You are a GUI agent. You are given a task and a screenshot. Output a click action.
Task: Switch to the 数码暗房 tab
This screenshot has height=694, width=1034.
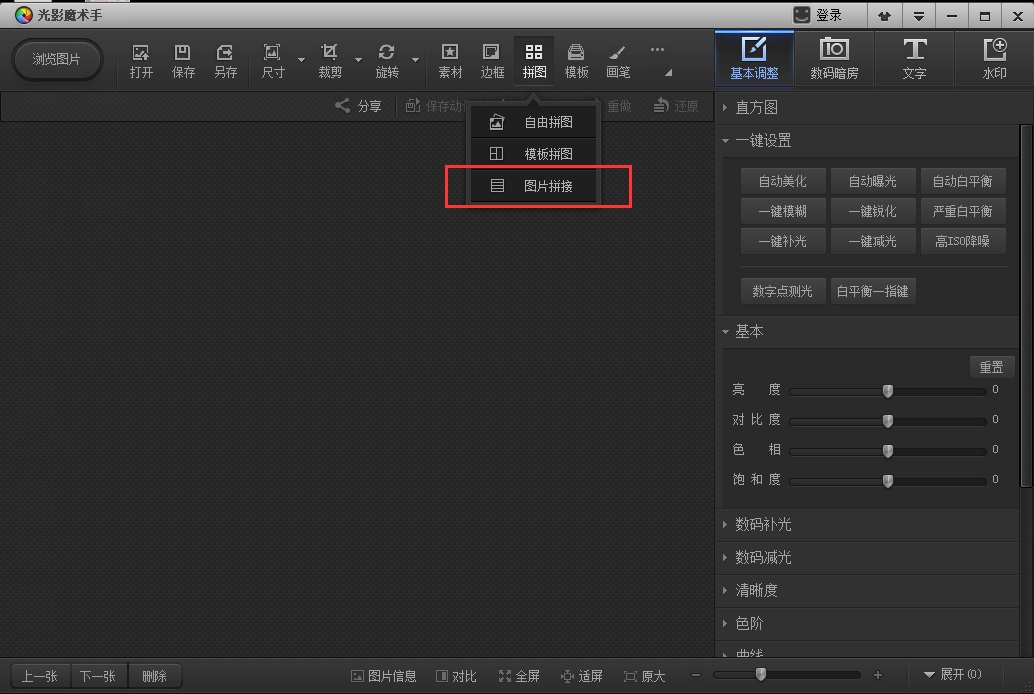833,59
